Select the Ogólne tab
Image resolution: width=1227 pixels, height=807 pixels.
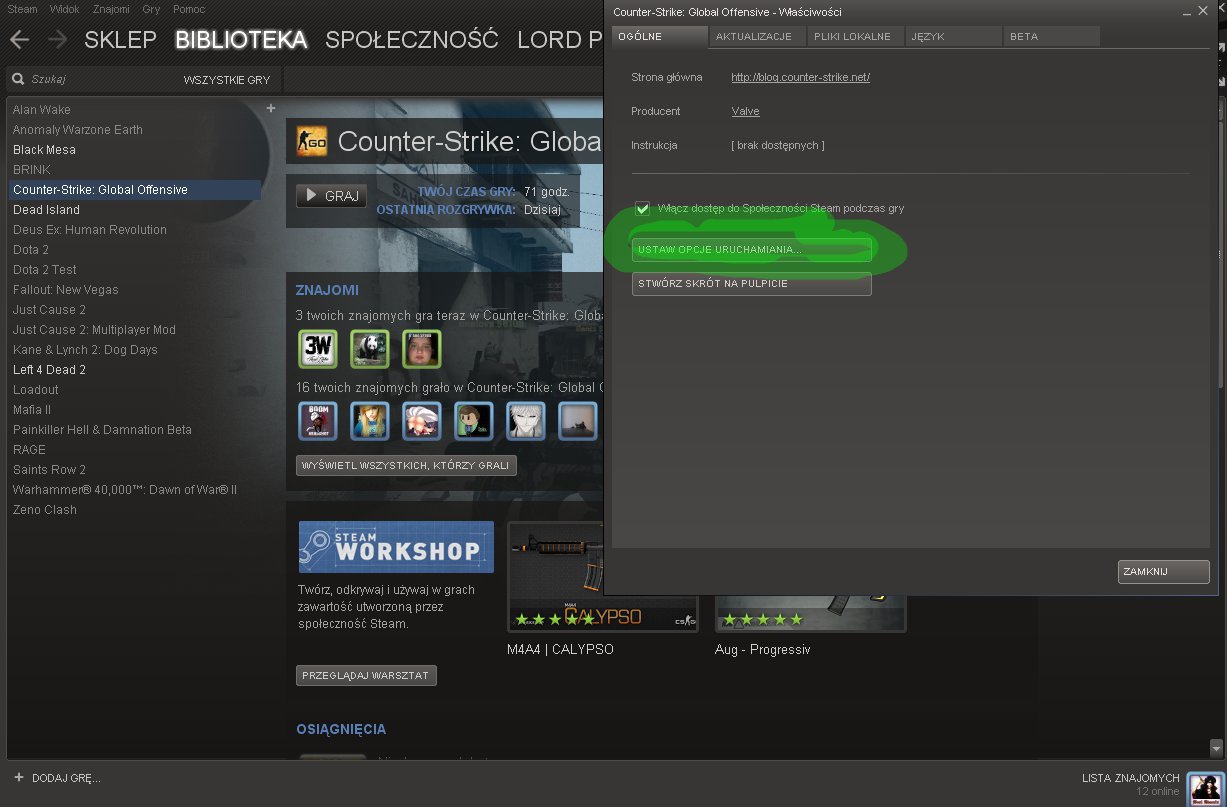pos(659,36)
